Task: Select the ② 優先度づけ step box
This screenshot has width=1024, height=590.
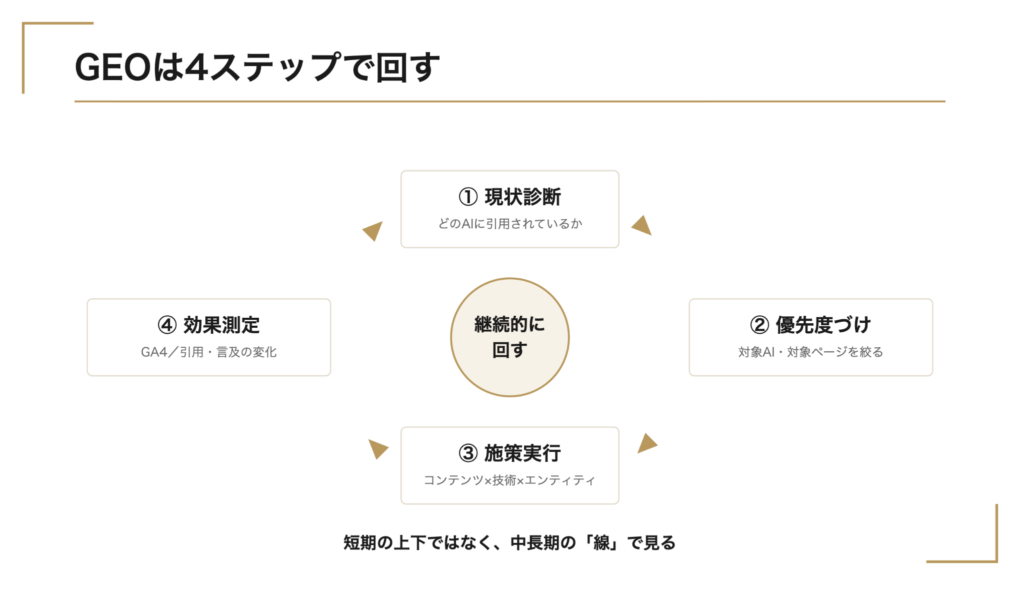Action: pos(810,337)
